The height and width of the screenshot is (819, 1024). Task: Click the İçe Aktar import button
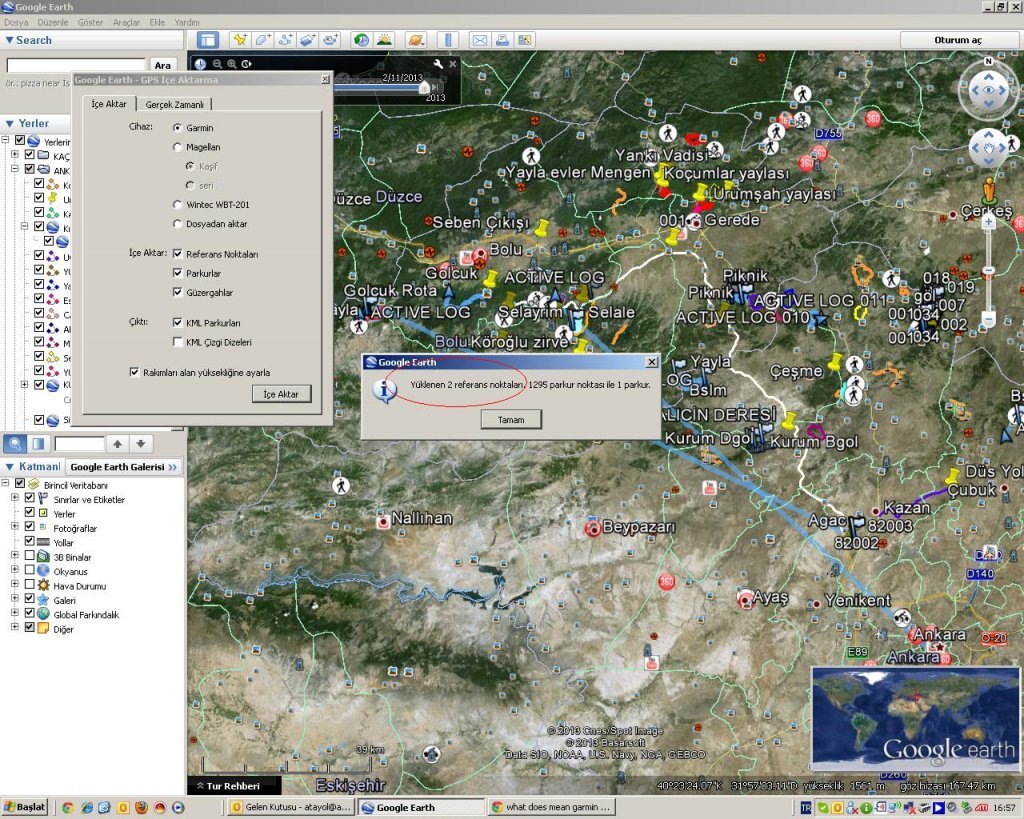[281, 394]
